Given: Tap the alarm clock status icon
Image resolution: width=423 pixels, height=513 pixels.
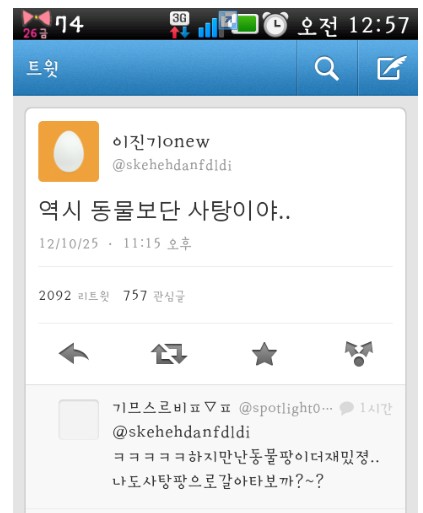Looking at the screenshot, I should 275,24.
